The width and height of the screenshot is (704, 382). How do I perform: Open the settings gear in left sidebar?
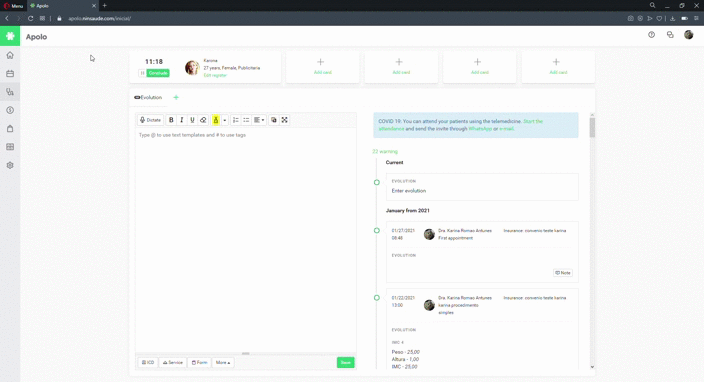(x=10, y=165)
